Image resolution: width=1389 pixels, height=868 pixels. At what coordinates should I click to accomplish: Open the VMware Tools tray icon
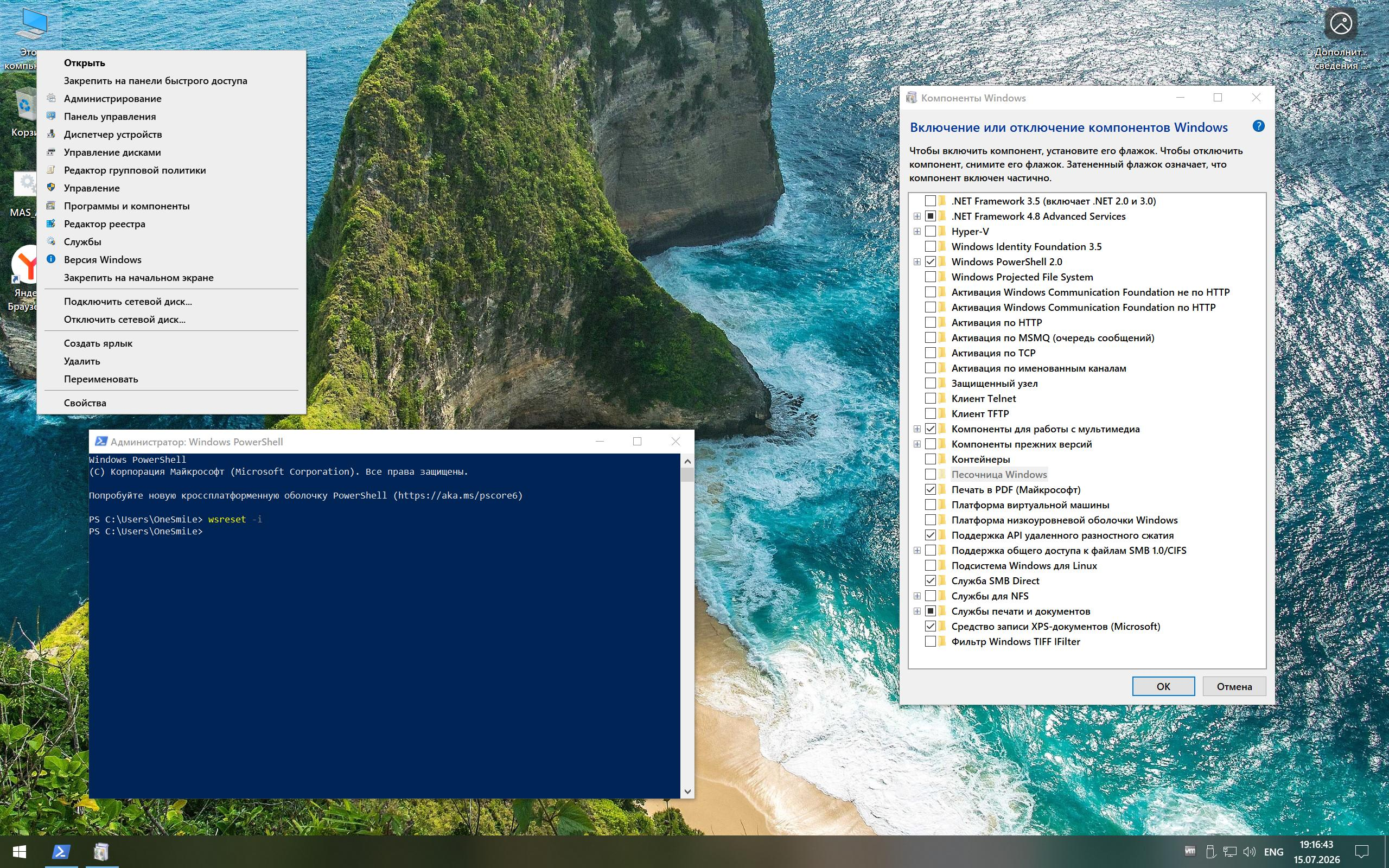[1190, 851]
